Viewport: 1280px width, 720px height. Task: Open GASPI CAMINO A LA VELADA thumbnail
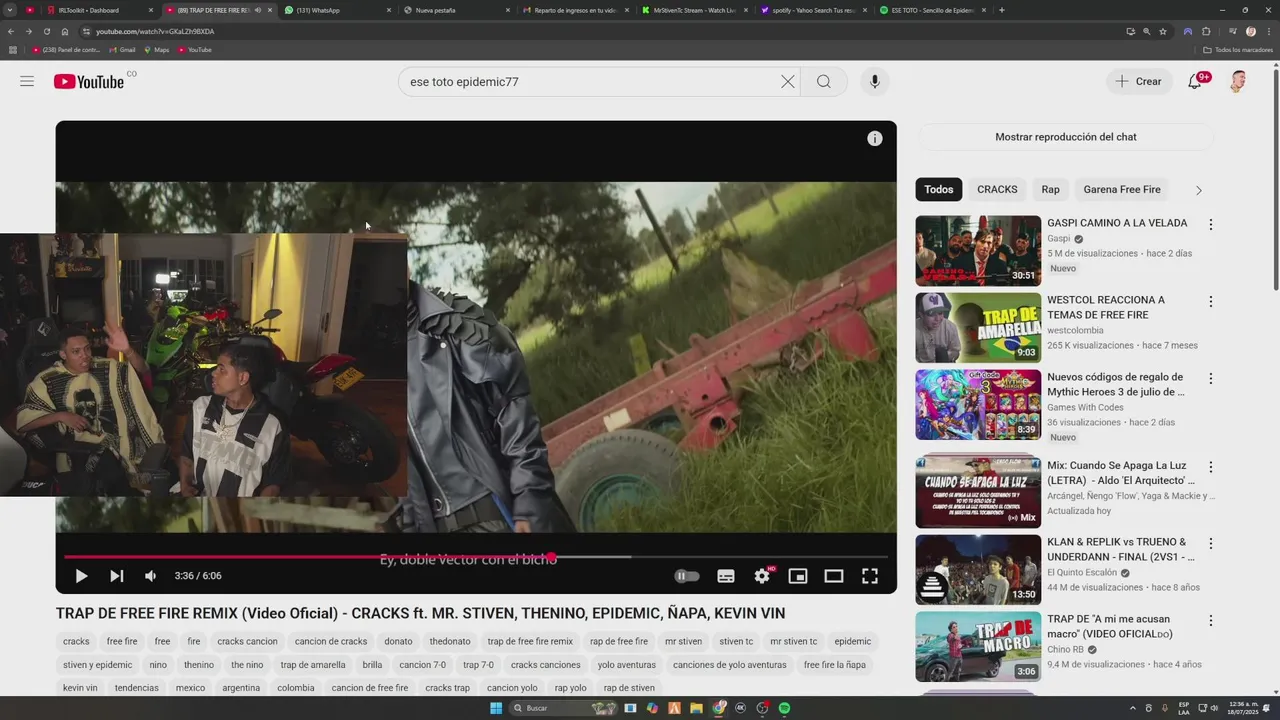click(978, 251)
